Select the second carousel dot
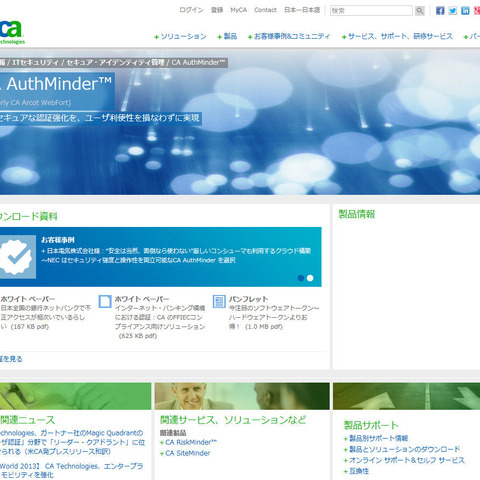 [x=310, y=278]
